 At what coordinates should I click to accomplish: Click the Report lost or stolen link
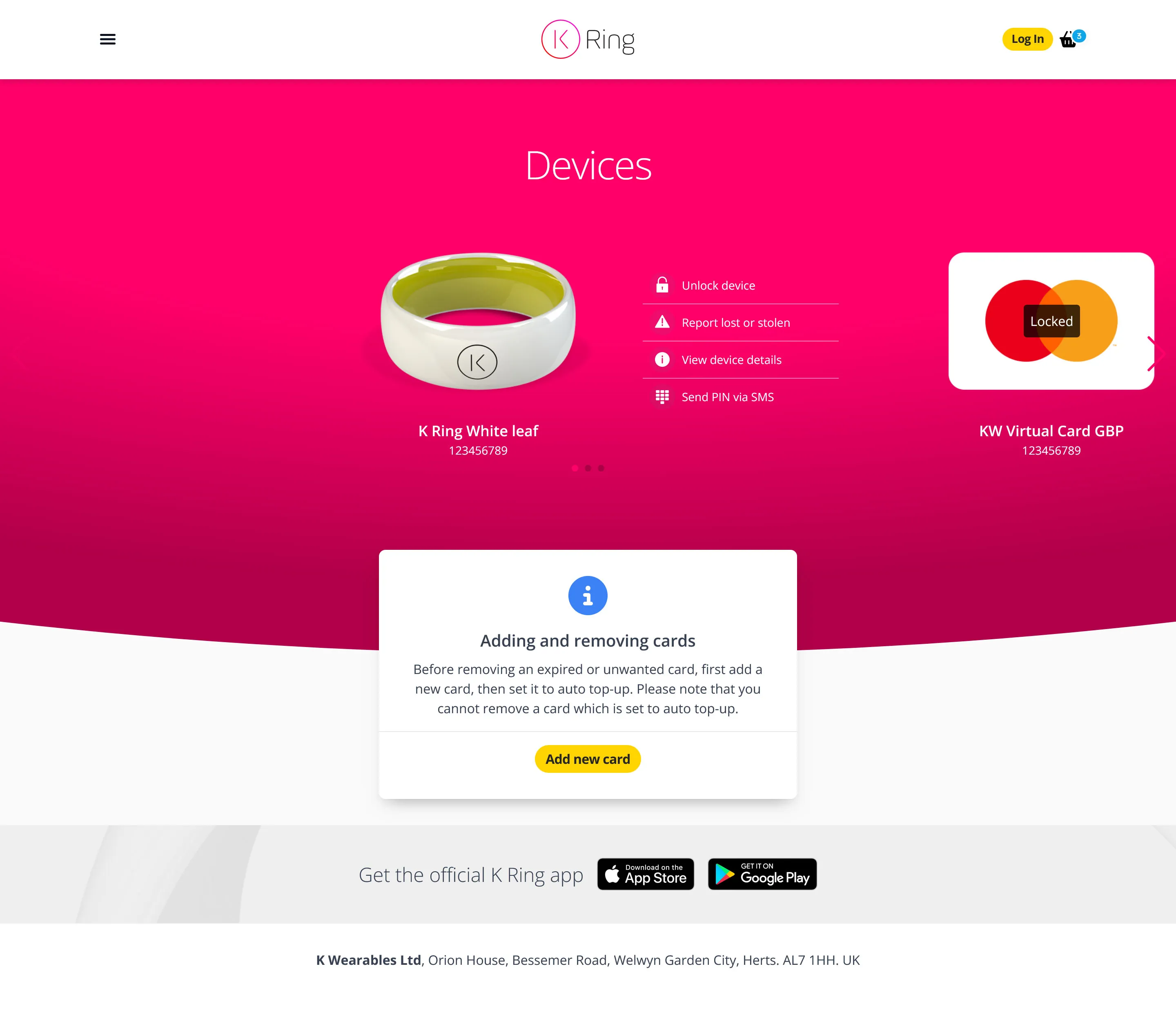tap(735, 322)
